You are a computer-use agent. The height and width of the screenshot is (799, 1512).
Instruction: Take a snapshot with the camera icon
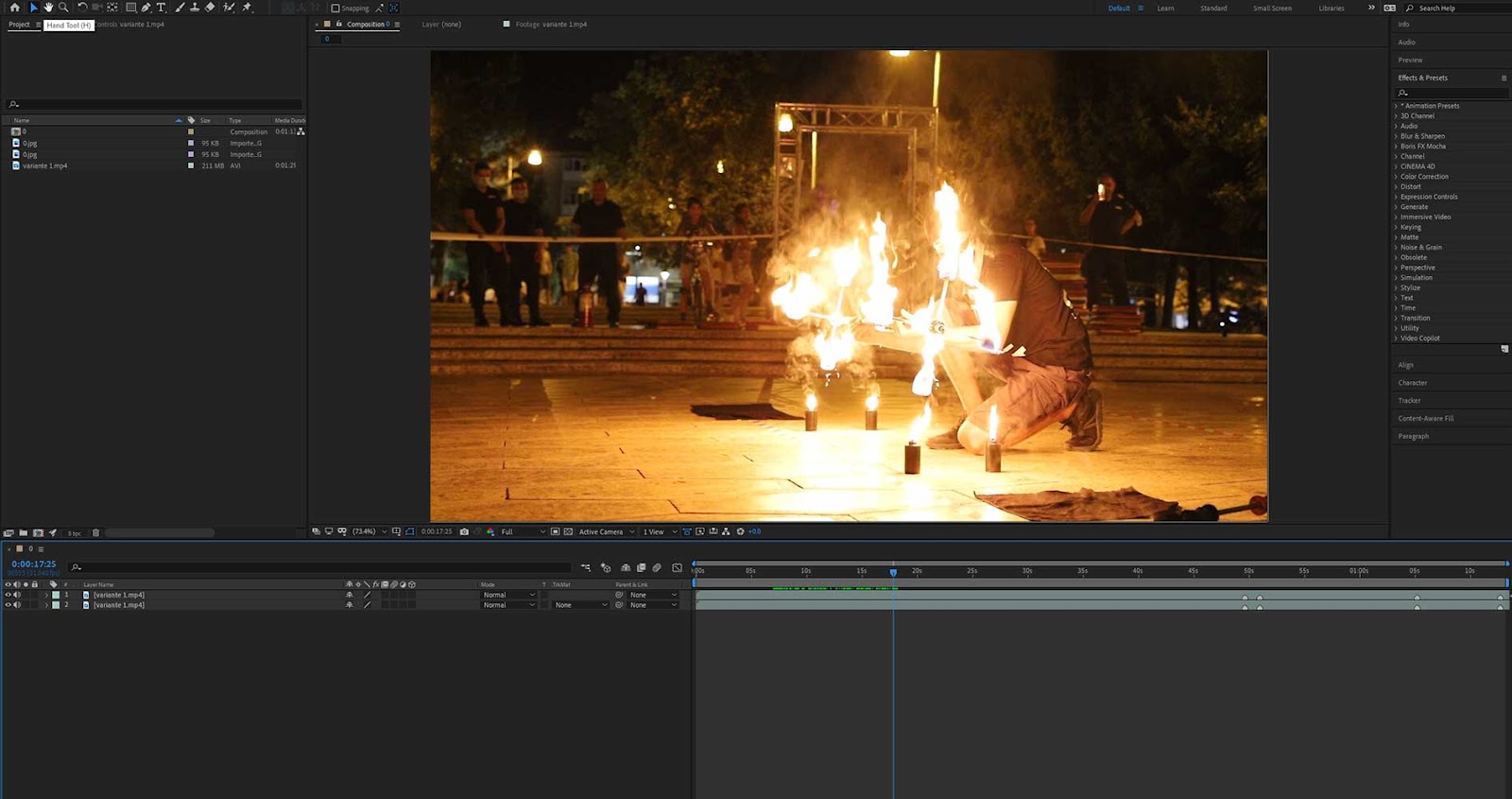[x=464, y=531]
